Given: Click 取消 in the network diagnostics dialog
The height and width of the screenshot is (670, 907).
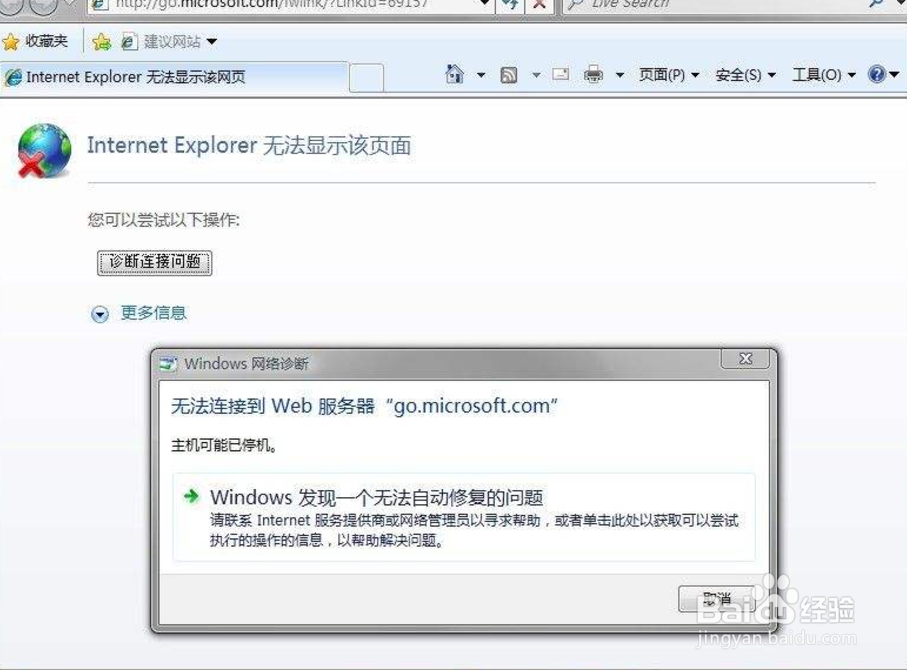Looking at the screenshot, I should [x=717, y=599].
